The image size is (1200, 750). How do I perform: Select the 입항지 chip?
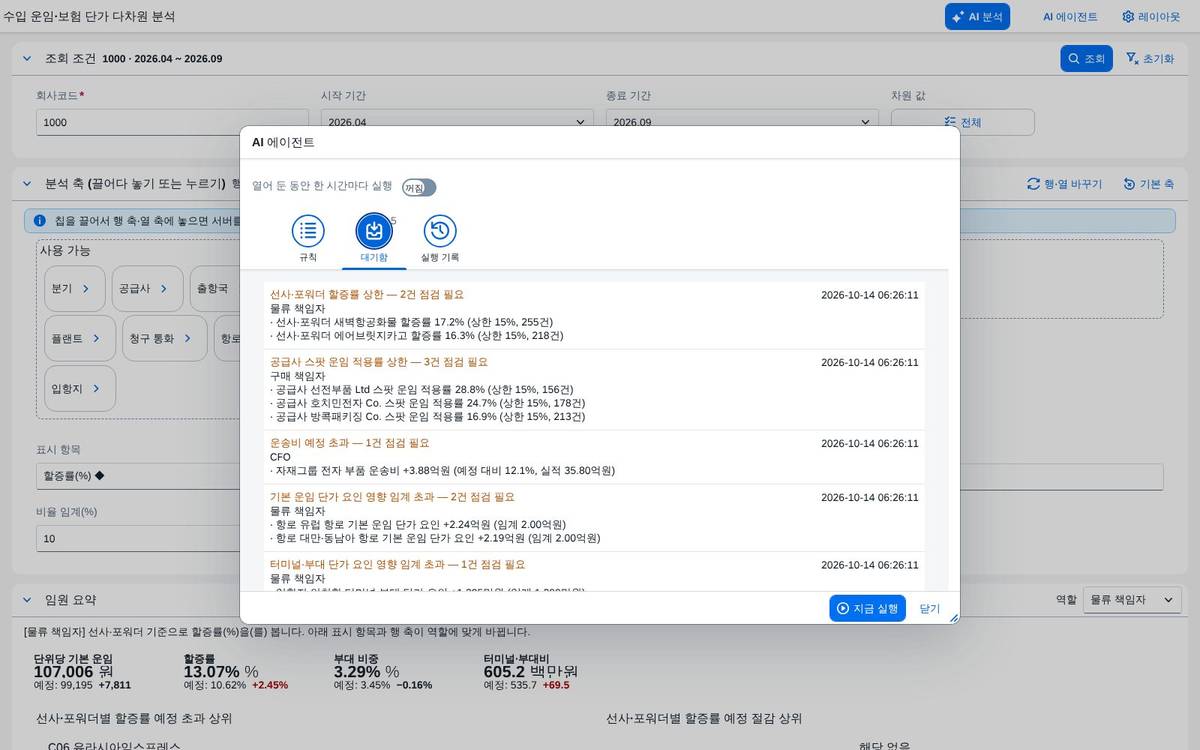pos(79,388)
